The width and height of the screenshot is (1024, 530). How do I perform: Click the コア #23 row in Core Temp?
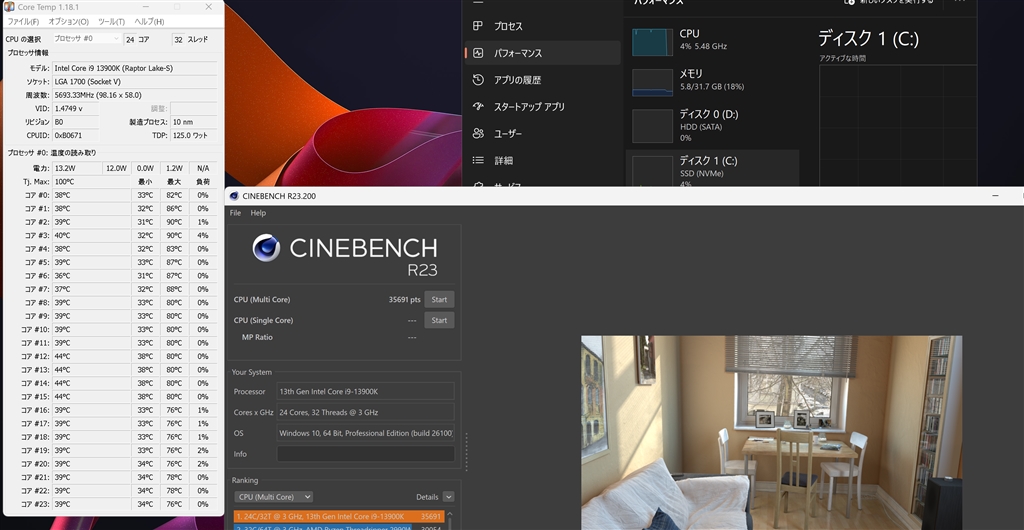(111, 504)
